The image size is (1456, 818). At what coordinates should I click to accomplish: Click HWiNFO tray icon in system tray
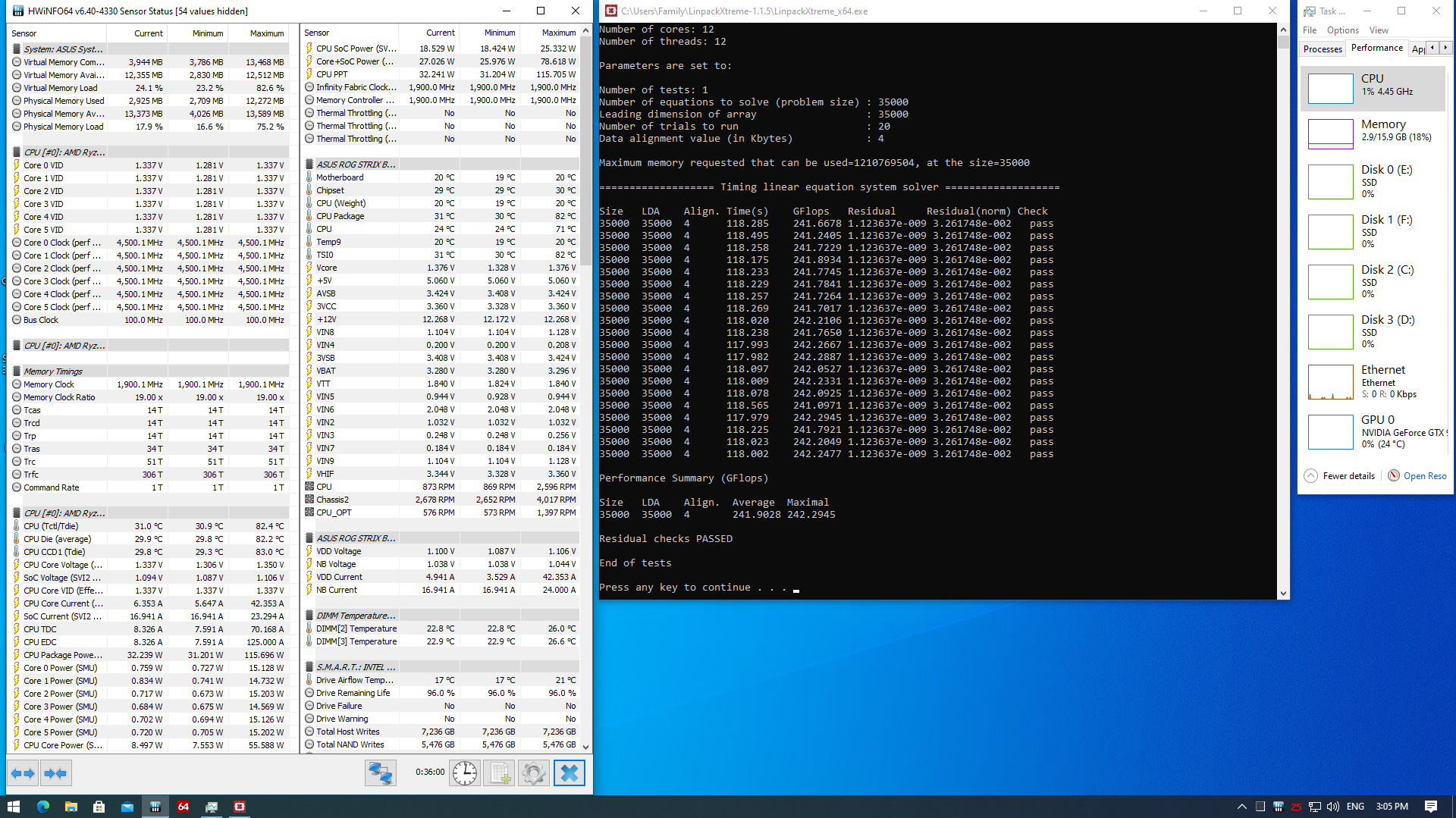pyautogui.click(x=1278, y=807)
